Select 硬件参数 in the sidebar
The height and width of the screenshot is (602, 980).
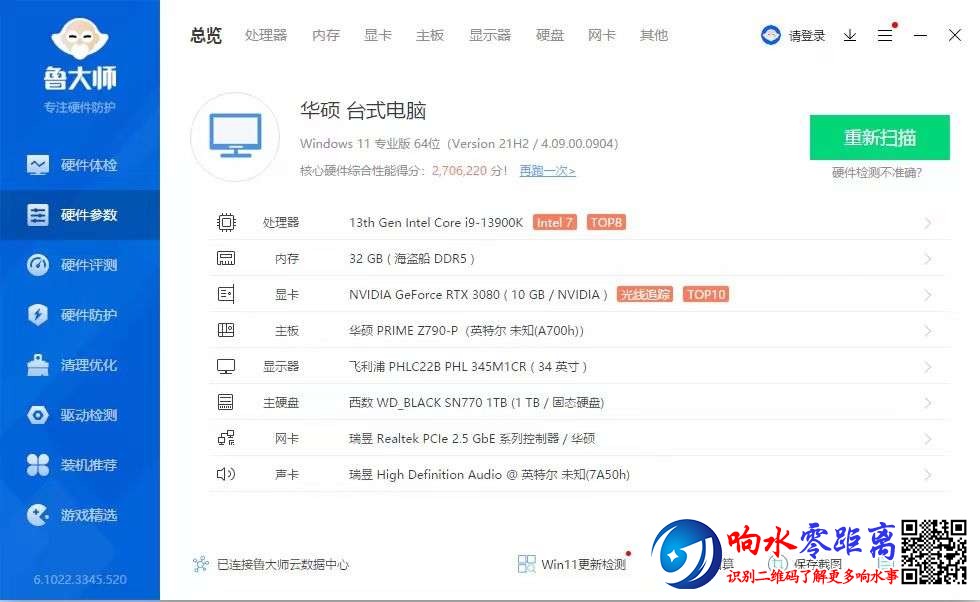[80, 215]
